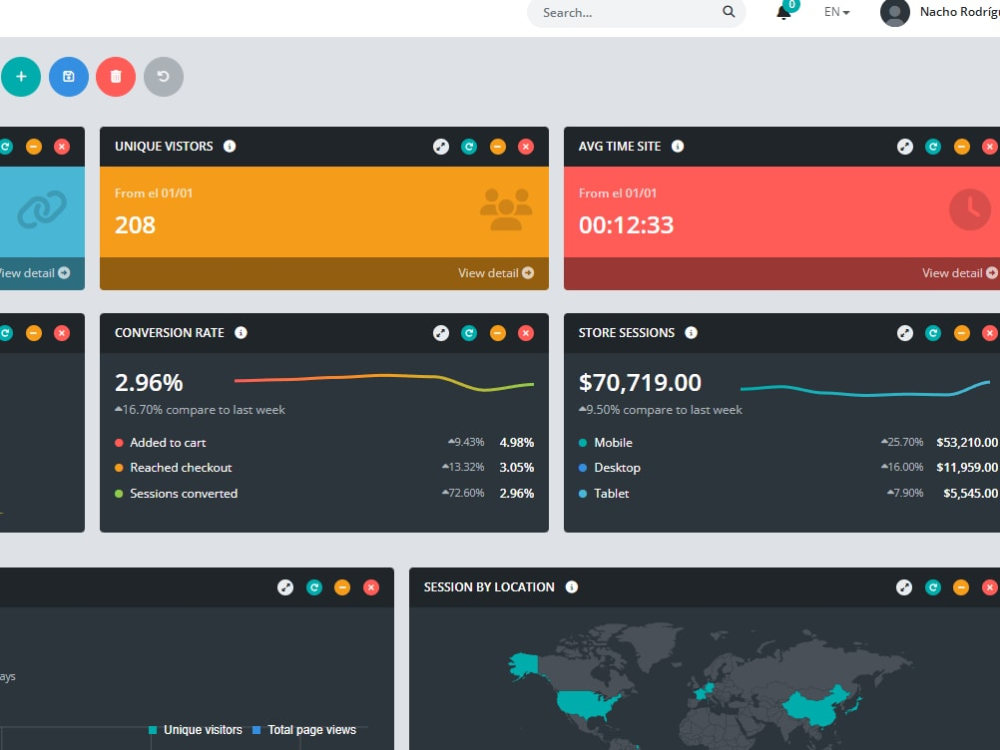Screen dimensions: 1000x750
Task: Select the Sessions converted row
Action: tap(324, 493)
